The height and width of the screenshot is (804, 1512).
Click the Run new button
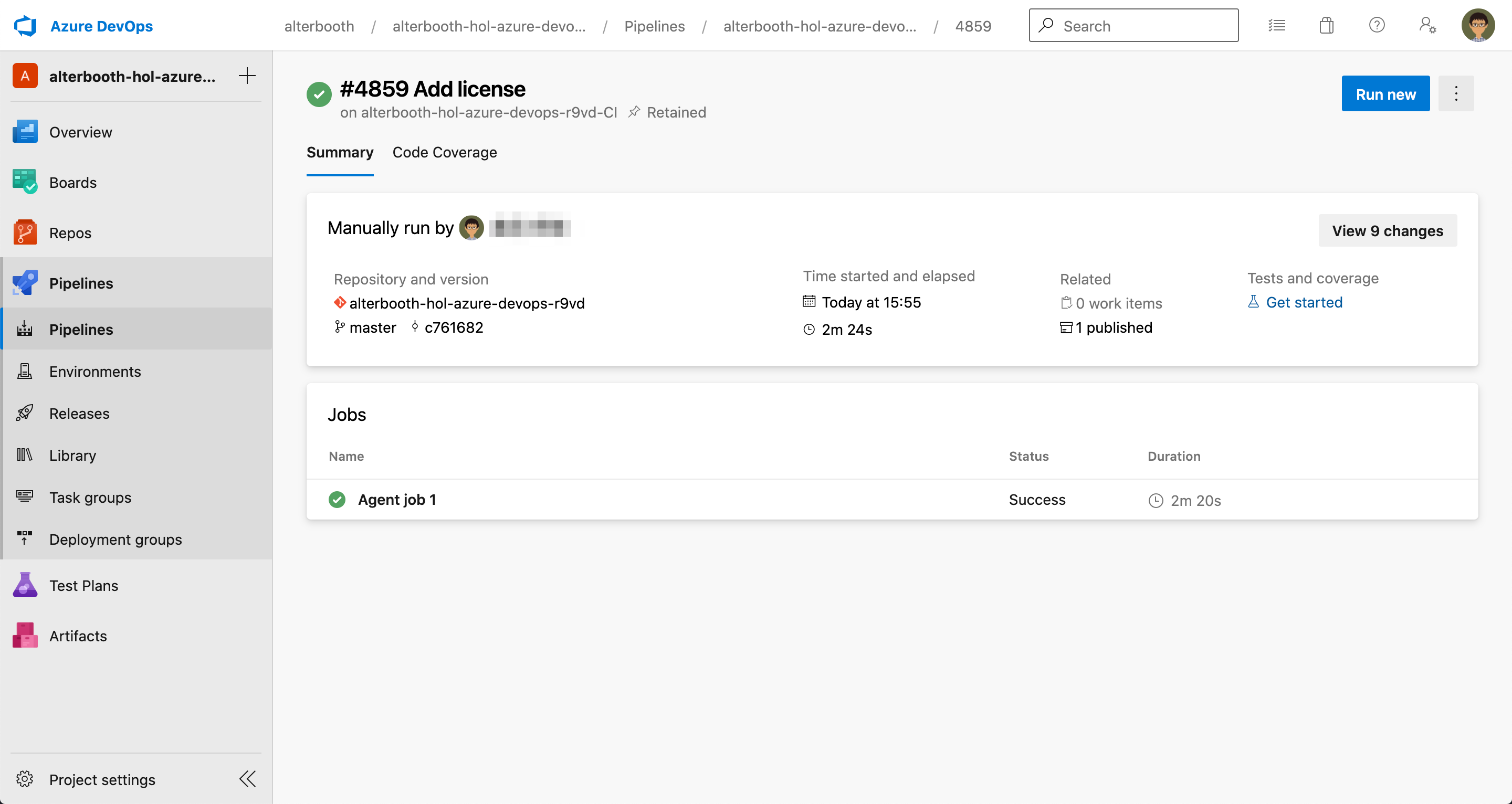pyautogui.click(x=1385, y=94)
